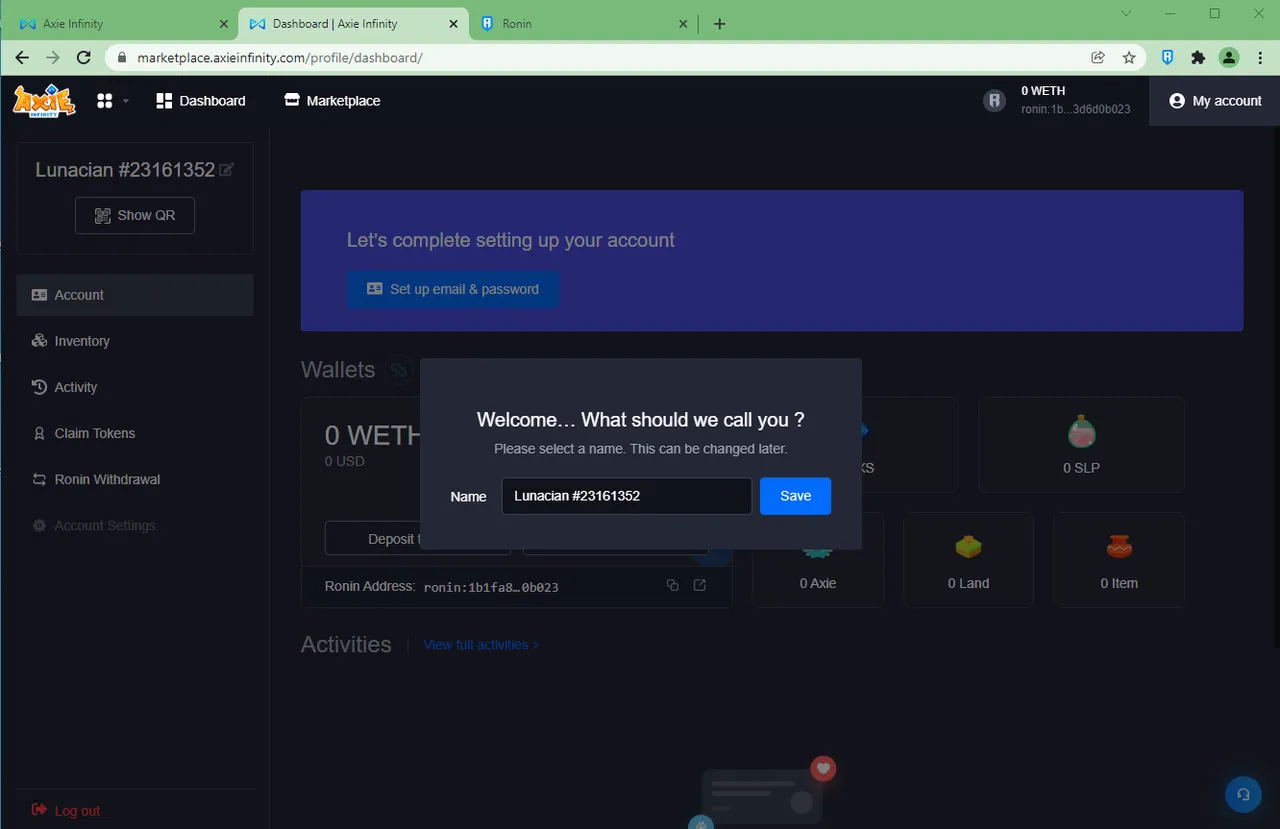Open the Dashboard nav item
The height and width of the screenshot is (829, 1280).
pyautogui.click(x=201, y=100)
